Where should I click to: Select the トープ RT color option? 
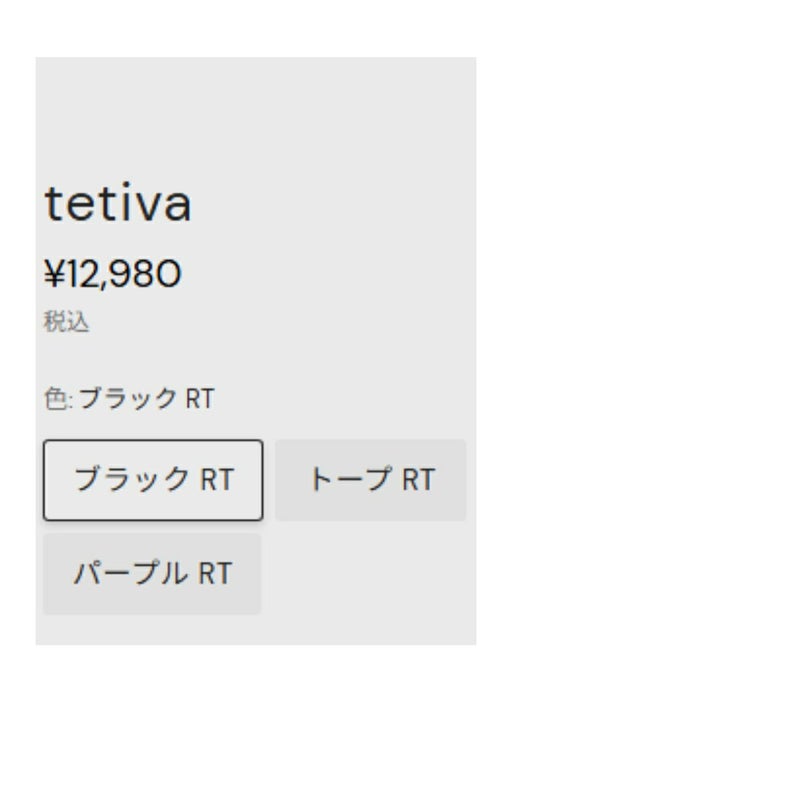point(370,480)
